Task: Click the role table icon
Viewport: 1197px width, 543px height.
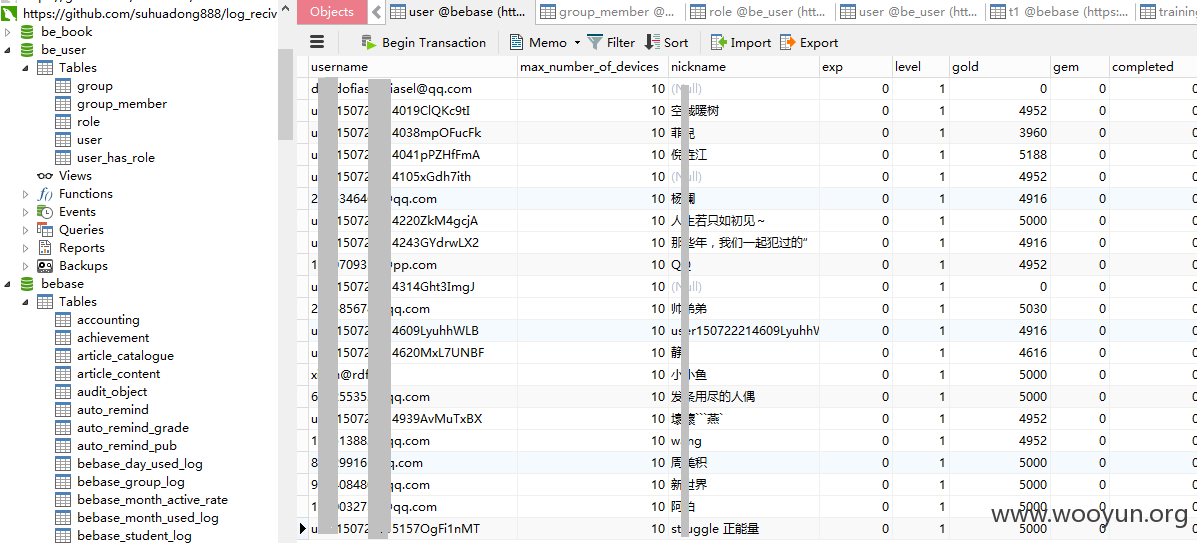Action: coord(63,121)
